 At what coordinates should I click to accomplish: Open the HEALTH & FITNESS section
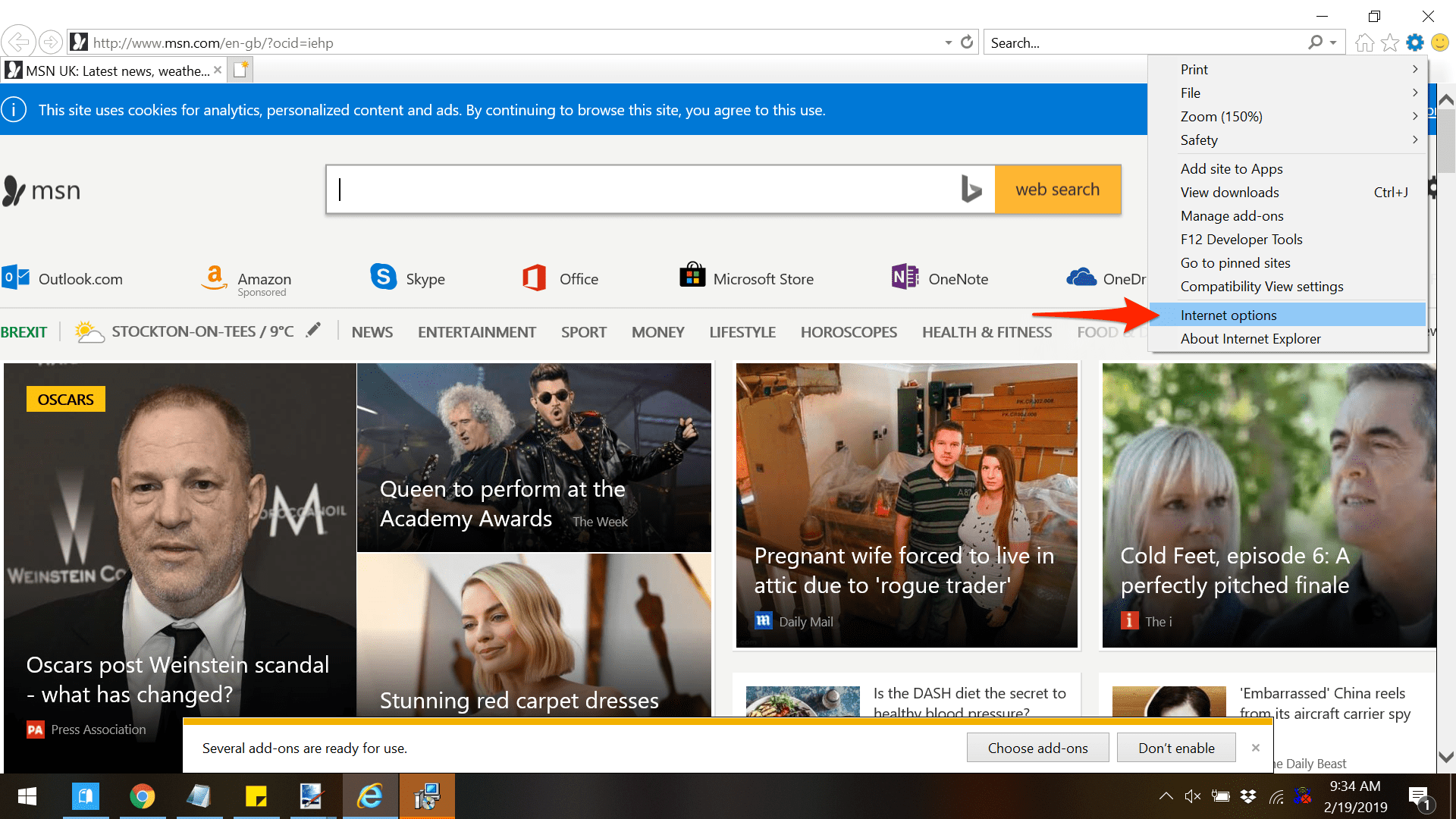pyautogui.click(x=987, y=332)
